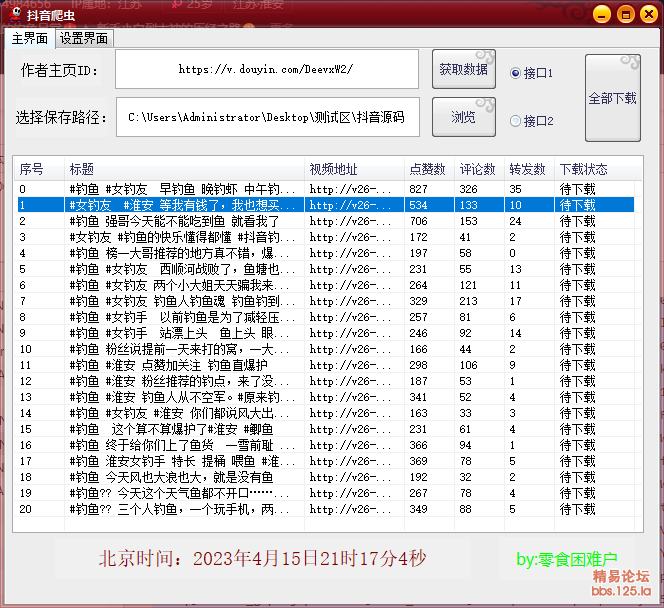Click the 转发数 column header
664x608 pixels.
529,169
